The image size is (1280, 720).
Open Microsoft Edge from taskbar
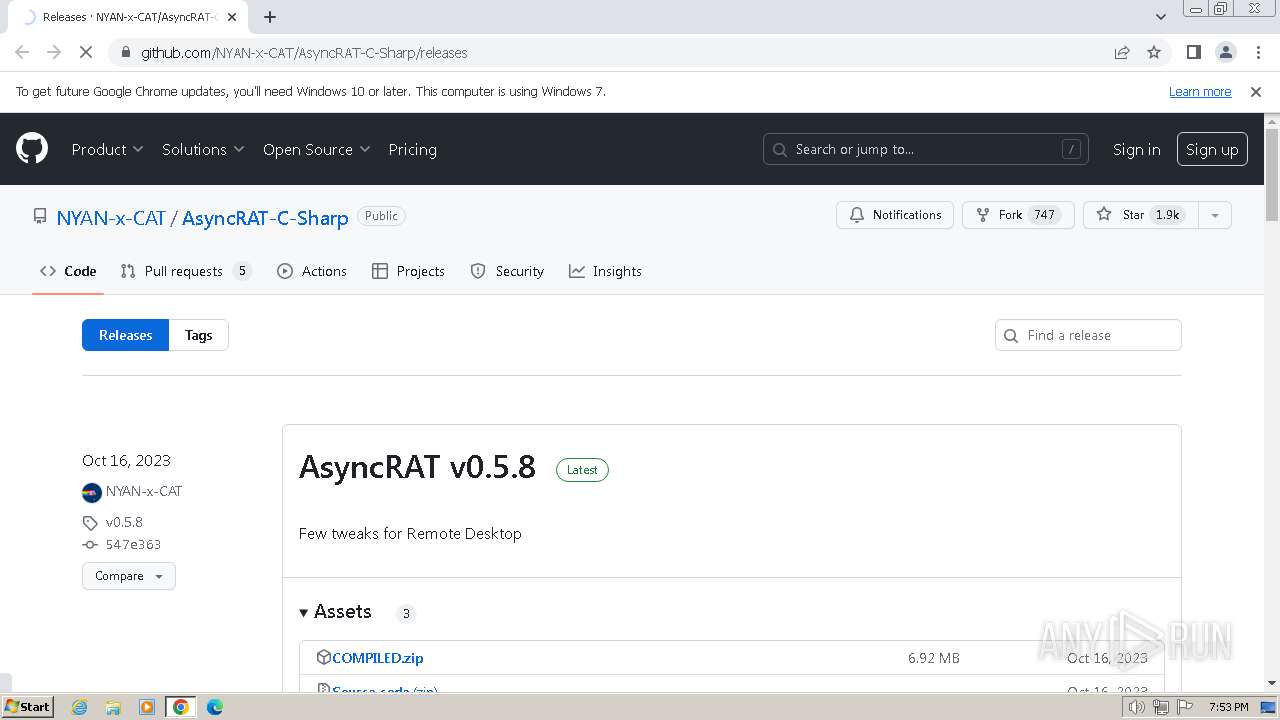pyautogui.click(x=214, y=707)
